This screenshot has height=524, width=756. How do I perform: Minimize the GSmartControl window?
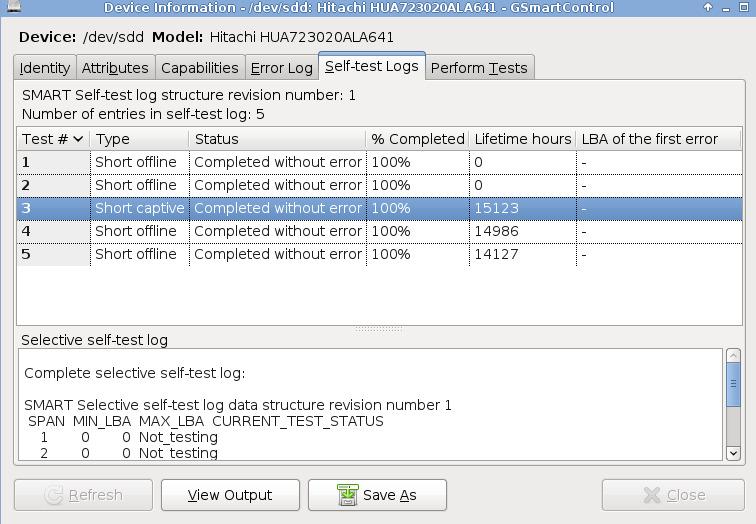[726, 8]
